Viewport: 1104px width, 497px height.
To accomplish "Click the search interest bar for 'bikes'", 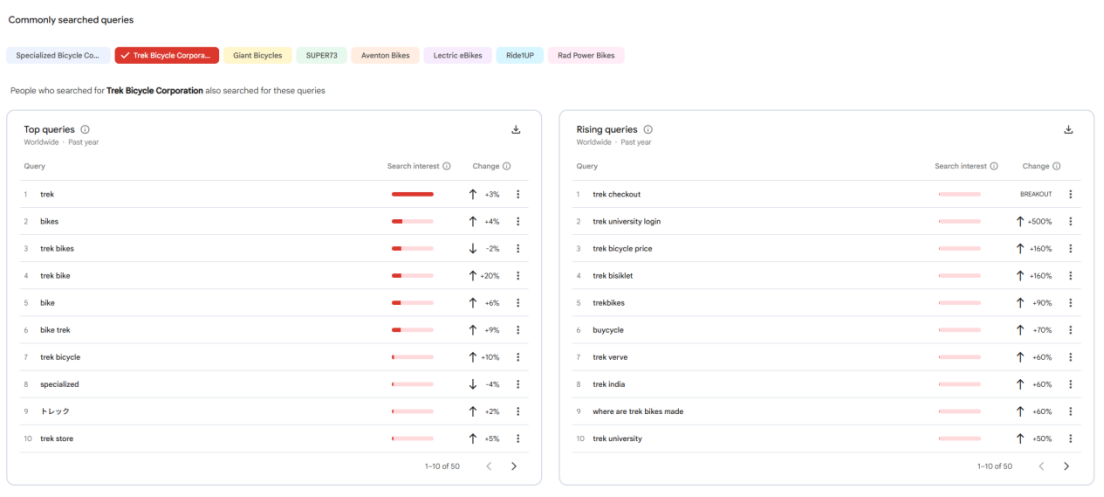I will pos(413,221).
